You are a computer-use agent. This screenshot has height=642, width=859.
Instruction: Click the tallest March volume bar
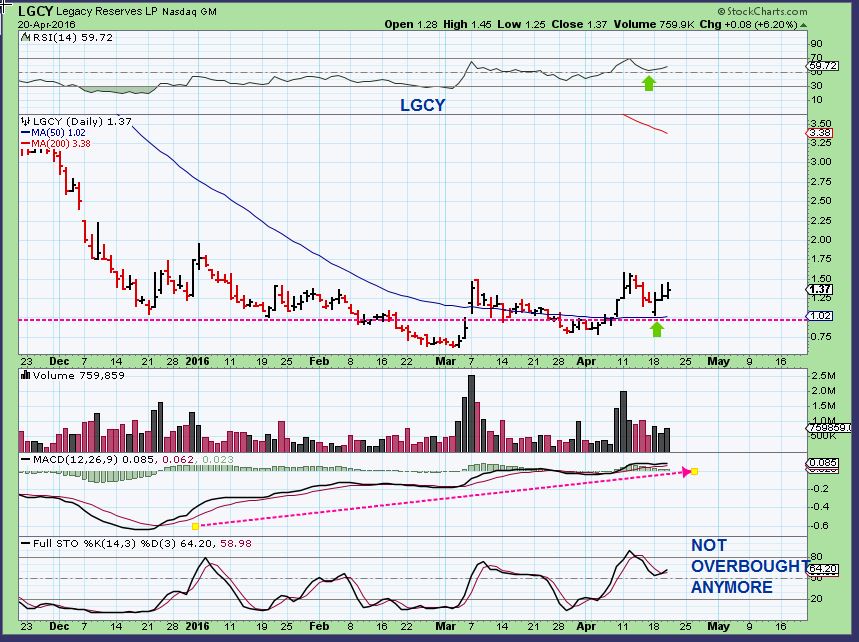point(472,414)
